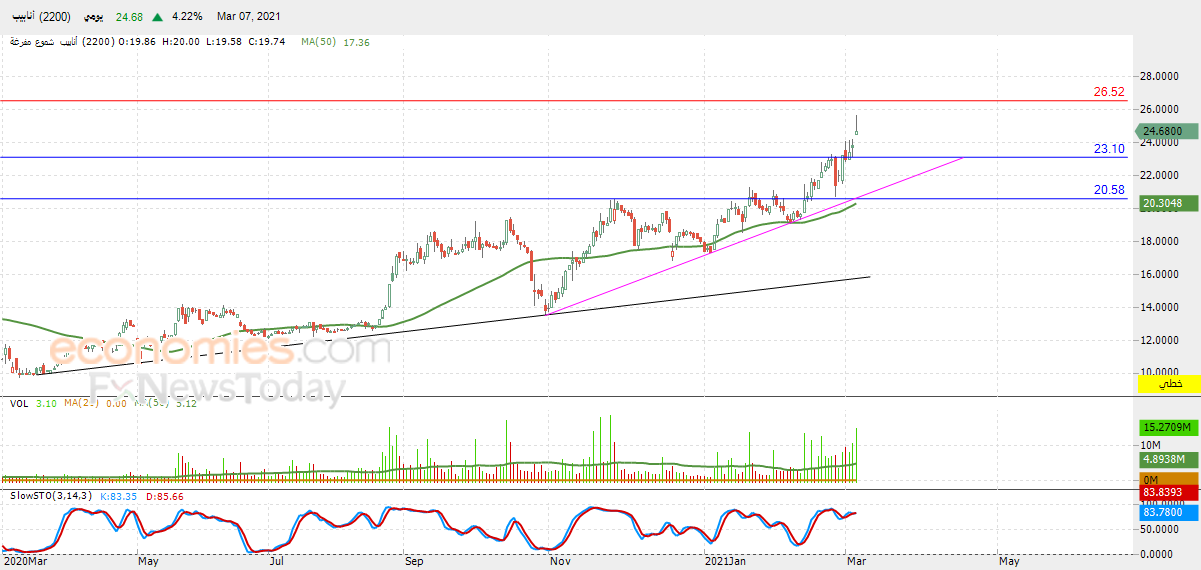This screenshot has height=570, width=1201.
Task: Click the 2021Jan marker on time axis
Action: (726, 562)
